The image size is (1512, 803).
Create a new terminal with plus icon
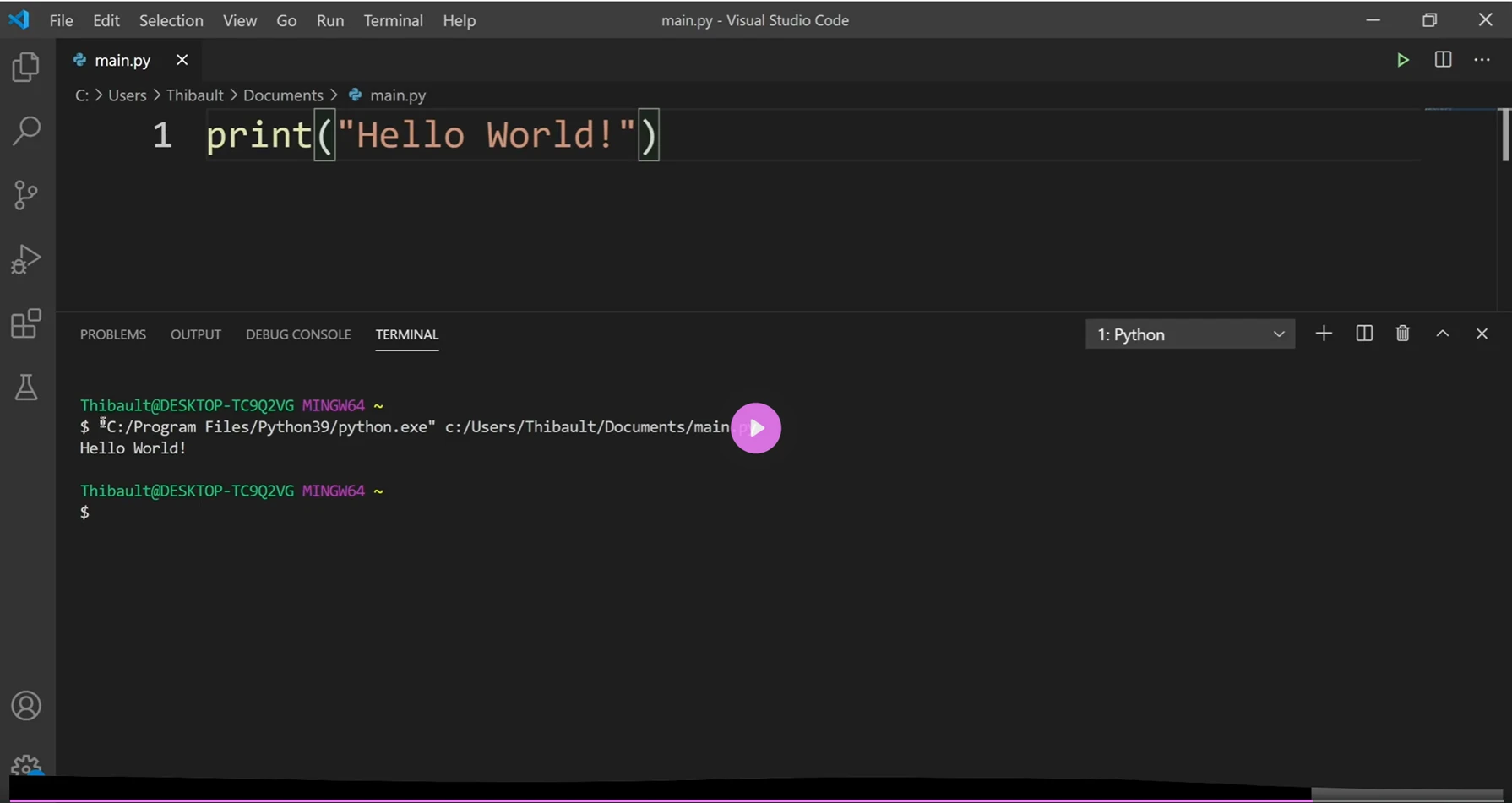pos(1324,334)
